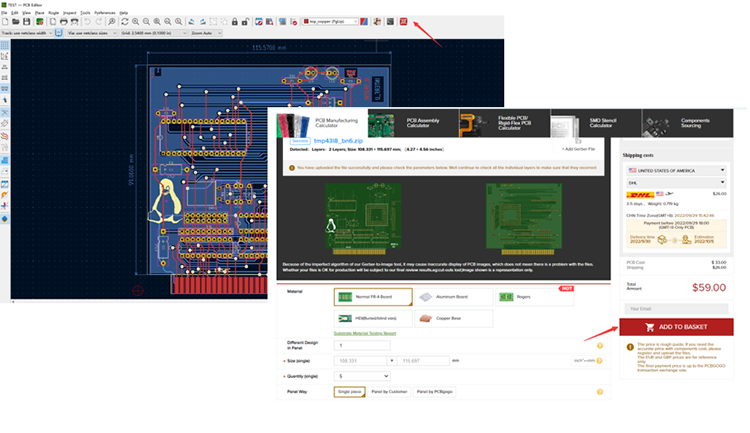
Task: Open the Grid 2.5400 mm dropdown
Action: (x=154, y=33)
